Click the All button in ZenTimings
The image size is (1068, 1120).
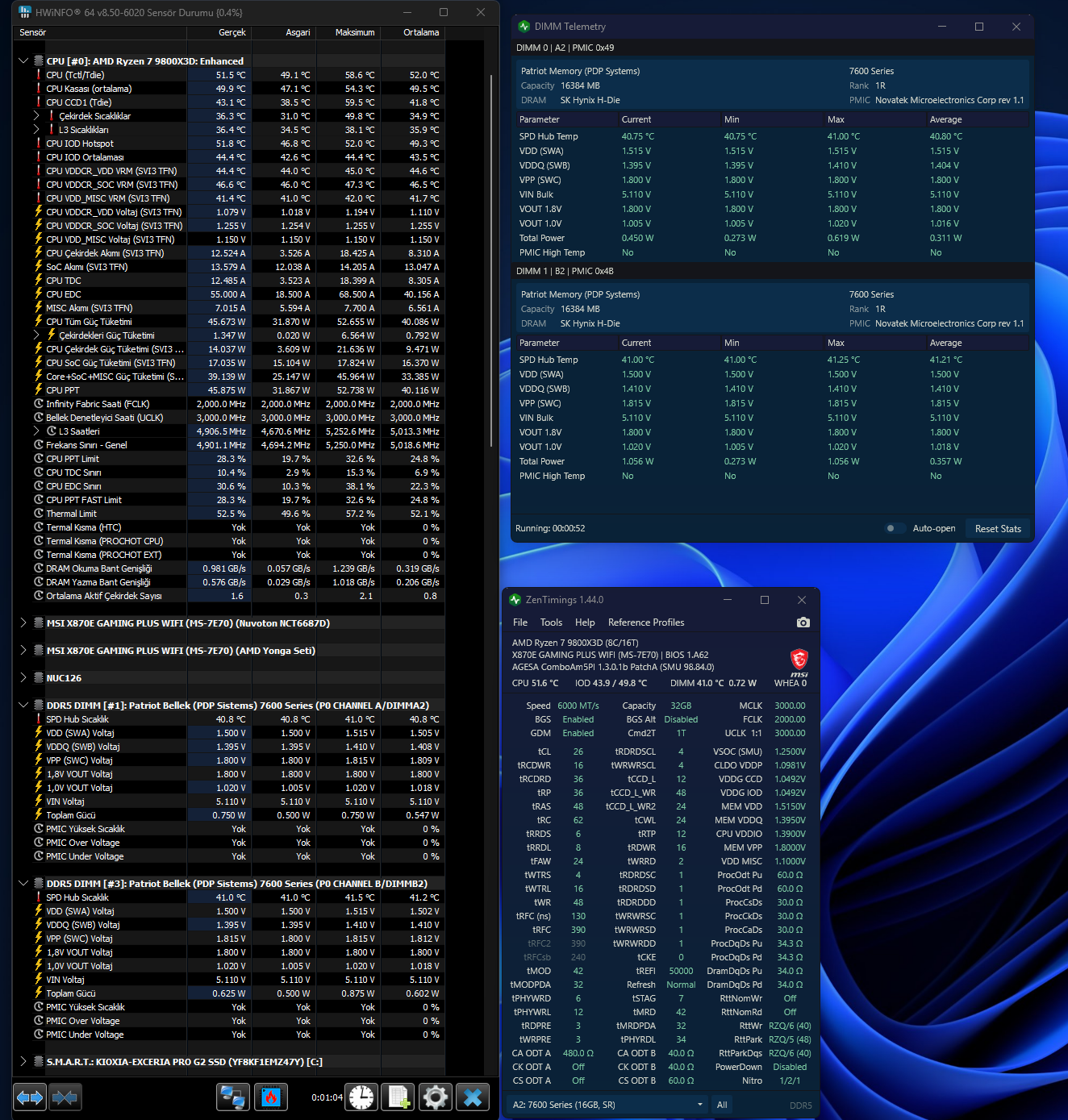[722, 1105]
